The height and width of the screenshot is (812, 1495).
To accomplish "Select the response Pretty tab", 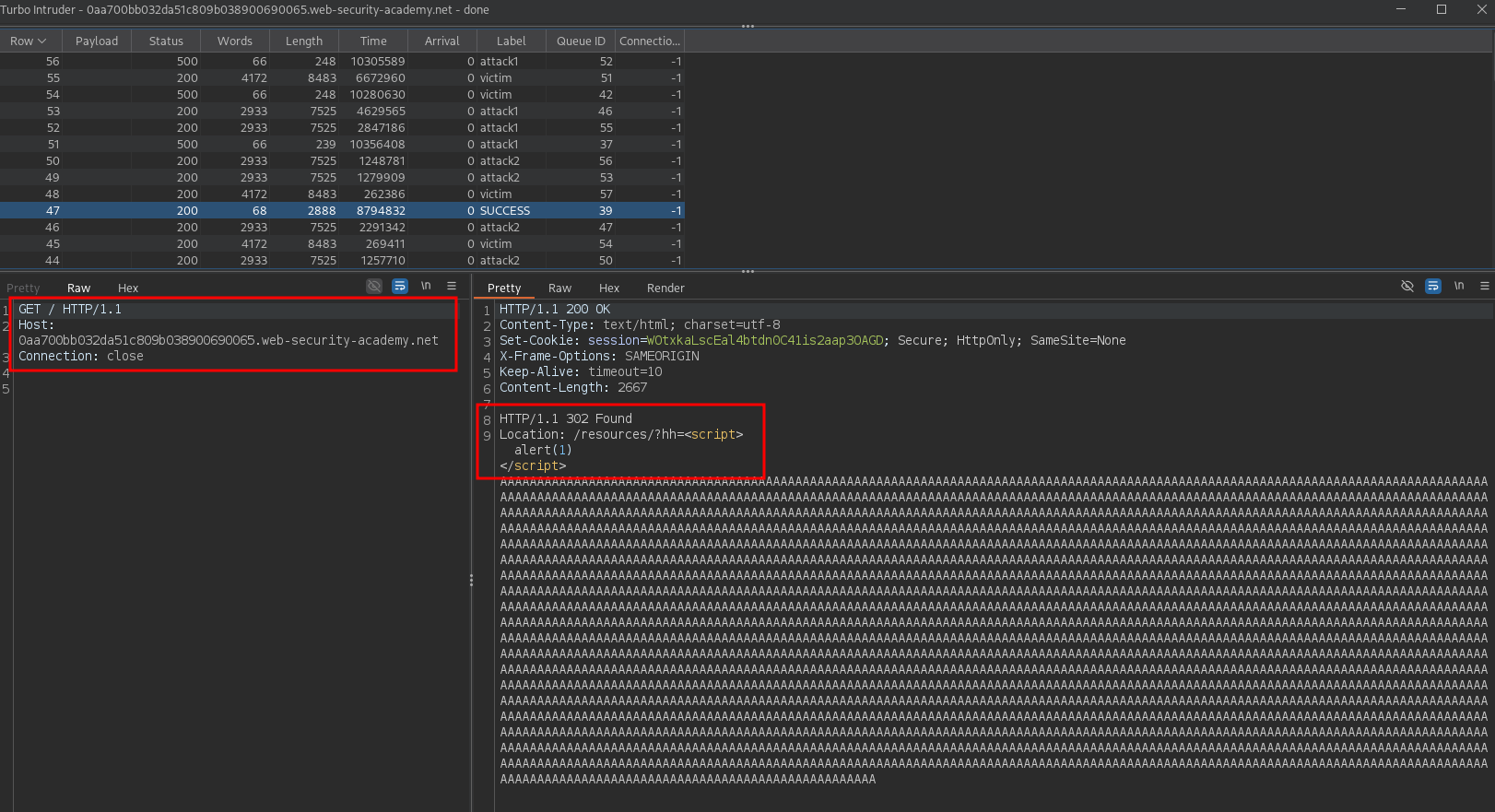I will [504, 288].
